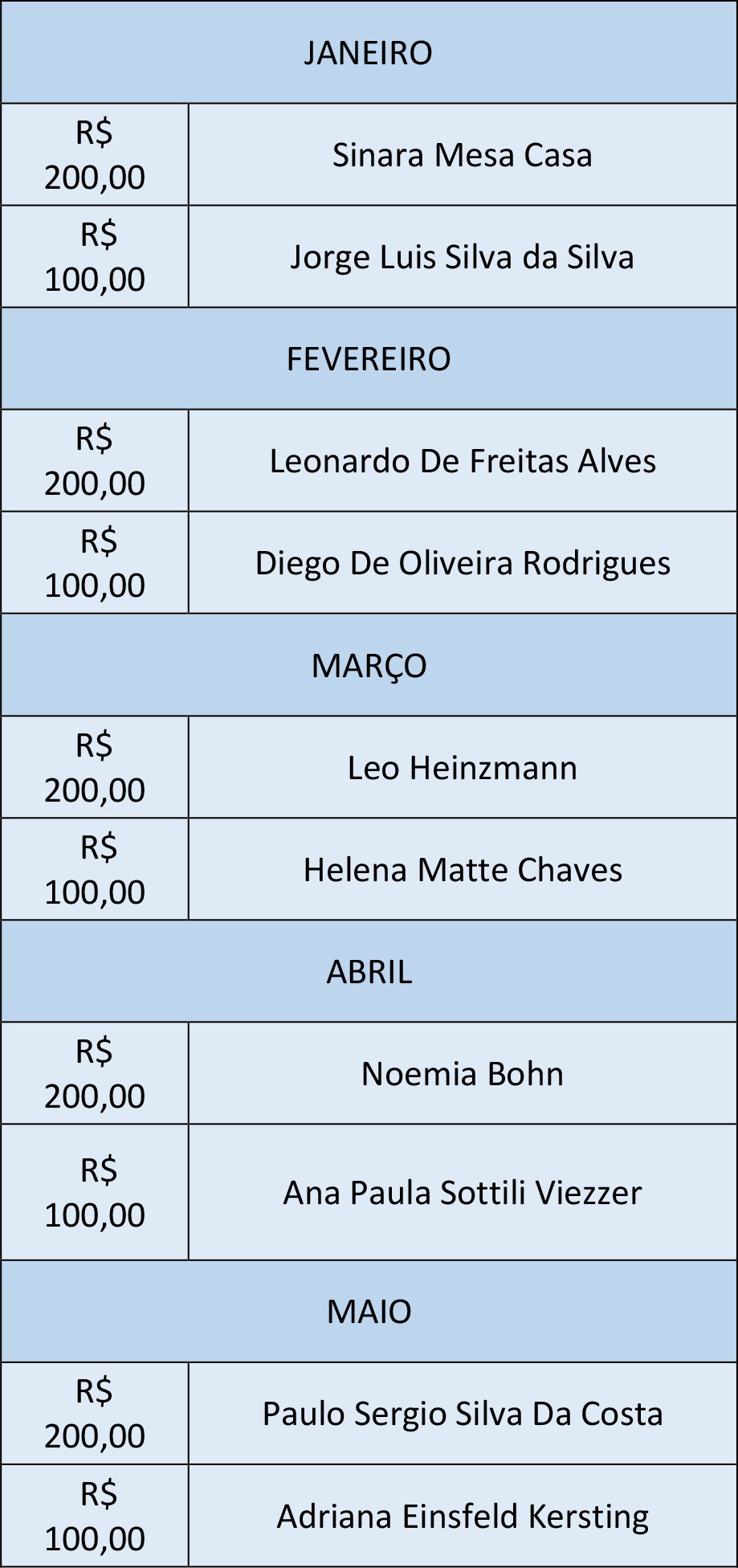Select the Leonardo De Freitas Alves cell
The image size is (738, 1568).
click(x=463, y=461)
